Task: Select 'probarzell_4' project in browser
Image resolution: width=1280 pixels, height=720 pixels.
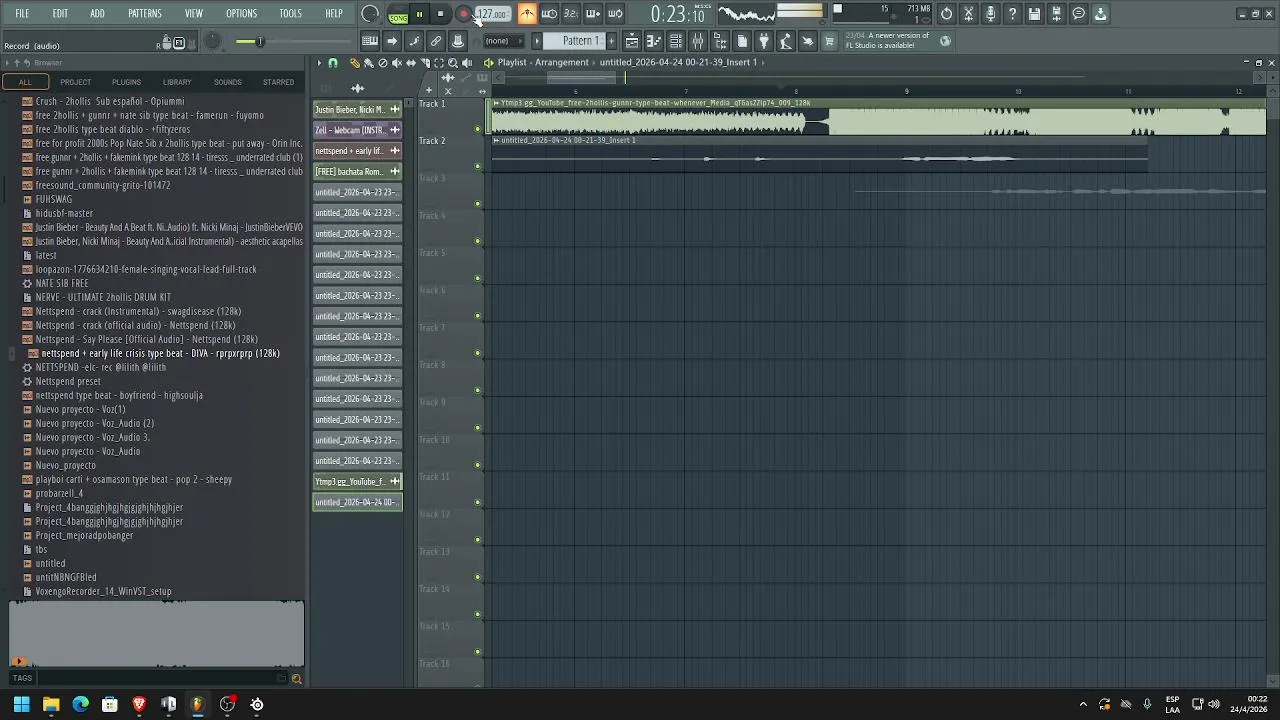Action: 59,493
